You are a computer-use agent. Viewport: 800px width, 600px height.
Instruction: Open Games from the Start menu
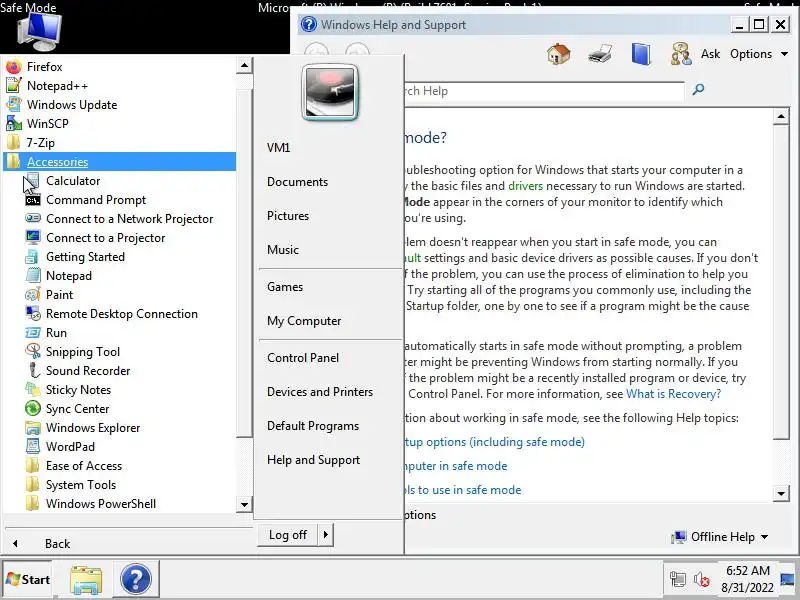tap(285, 287)
